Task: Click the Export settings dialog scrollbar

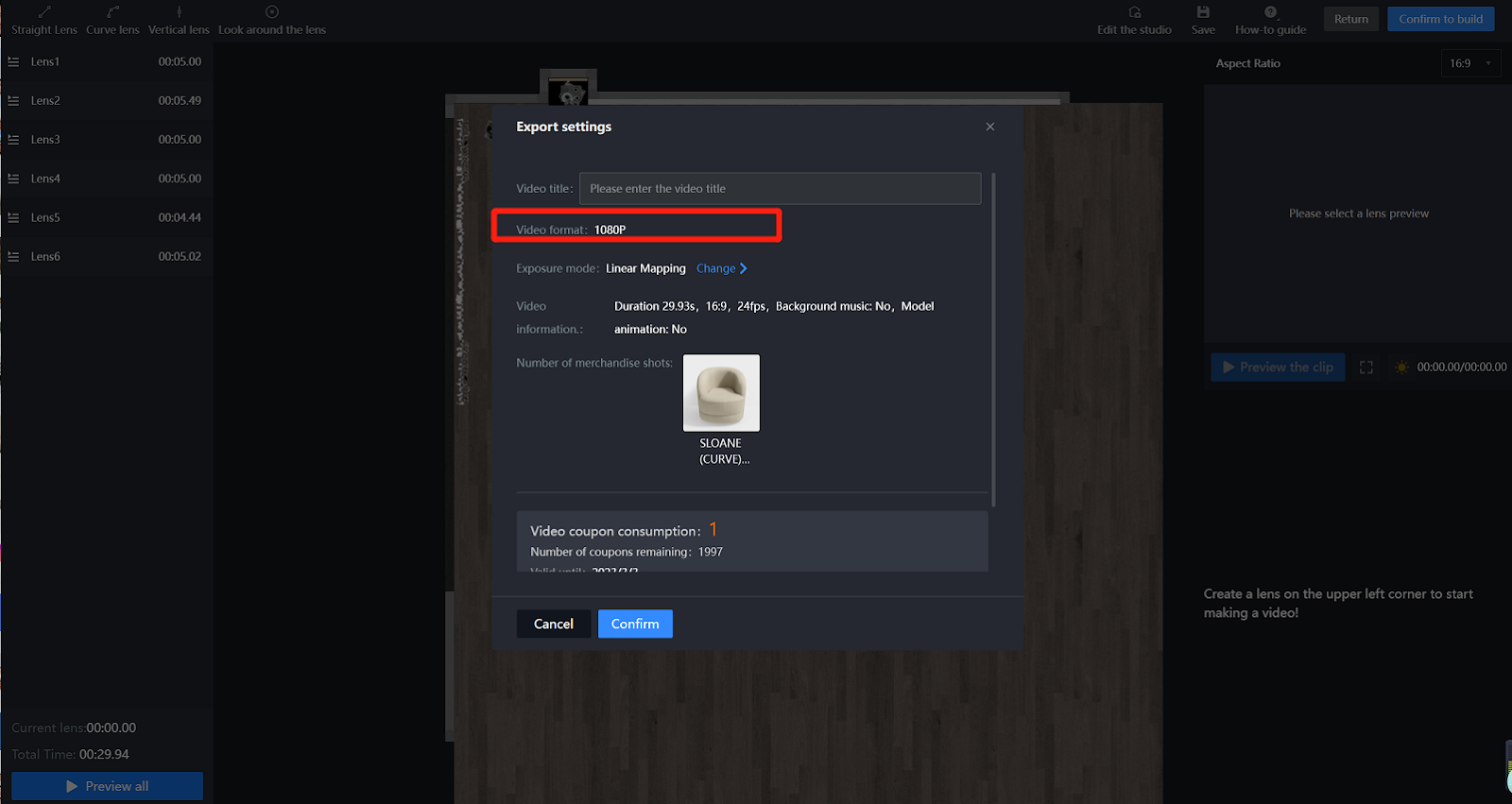Action: (x=993, y=339)
